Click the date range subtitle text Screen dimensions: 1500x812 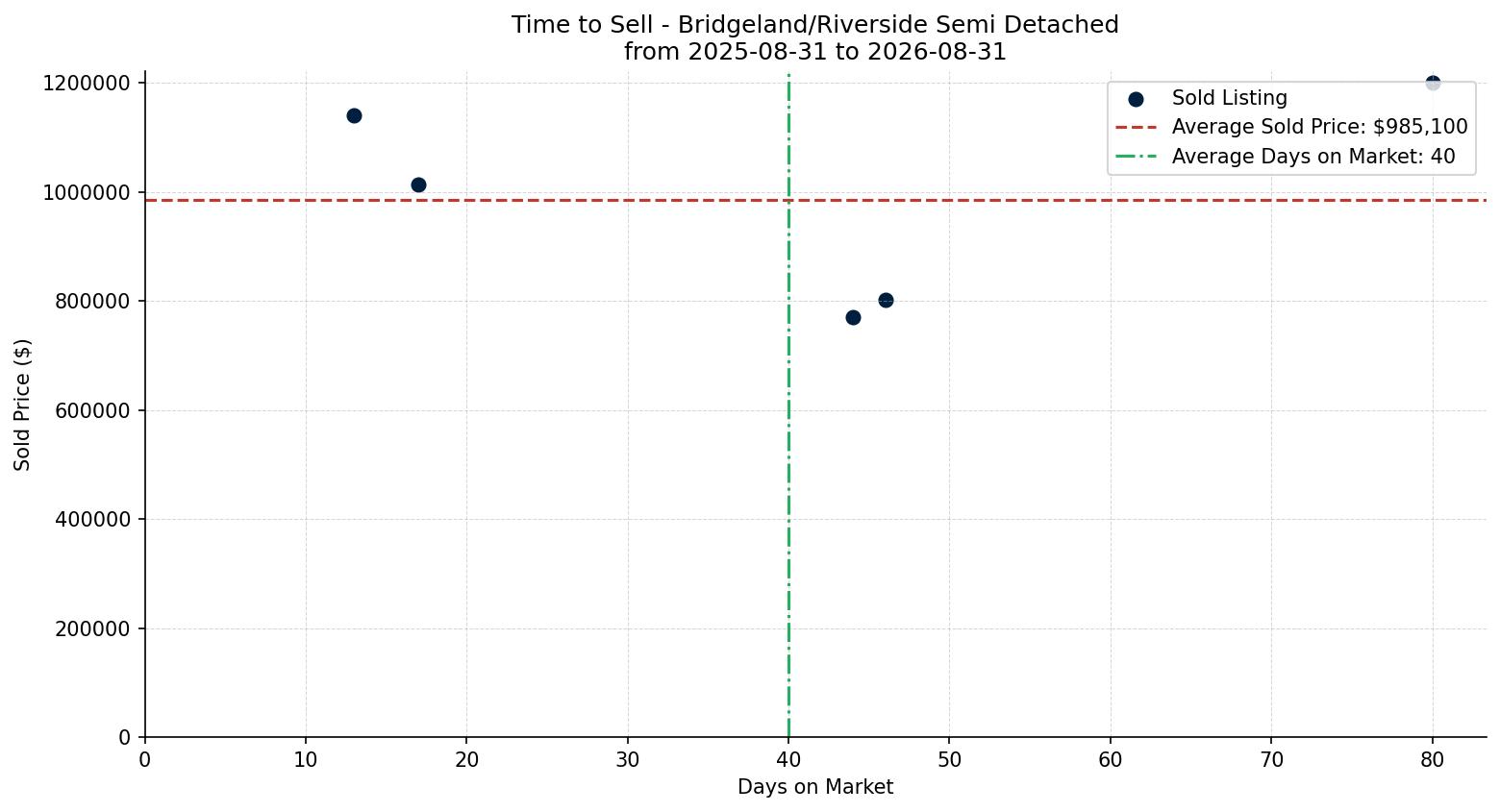[x=814, y=52]
